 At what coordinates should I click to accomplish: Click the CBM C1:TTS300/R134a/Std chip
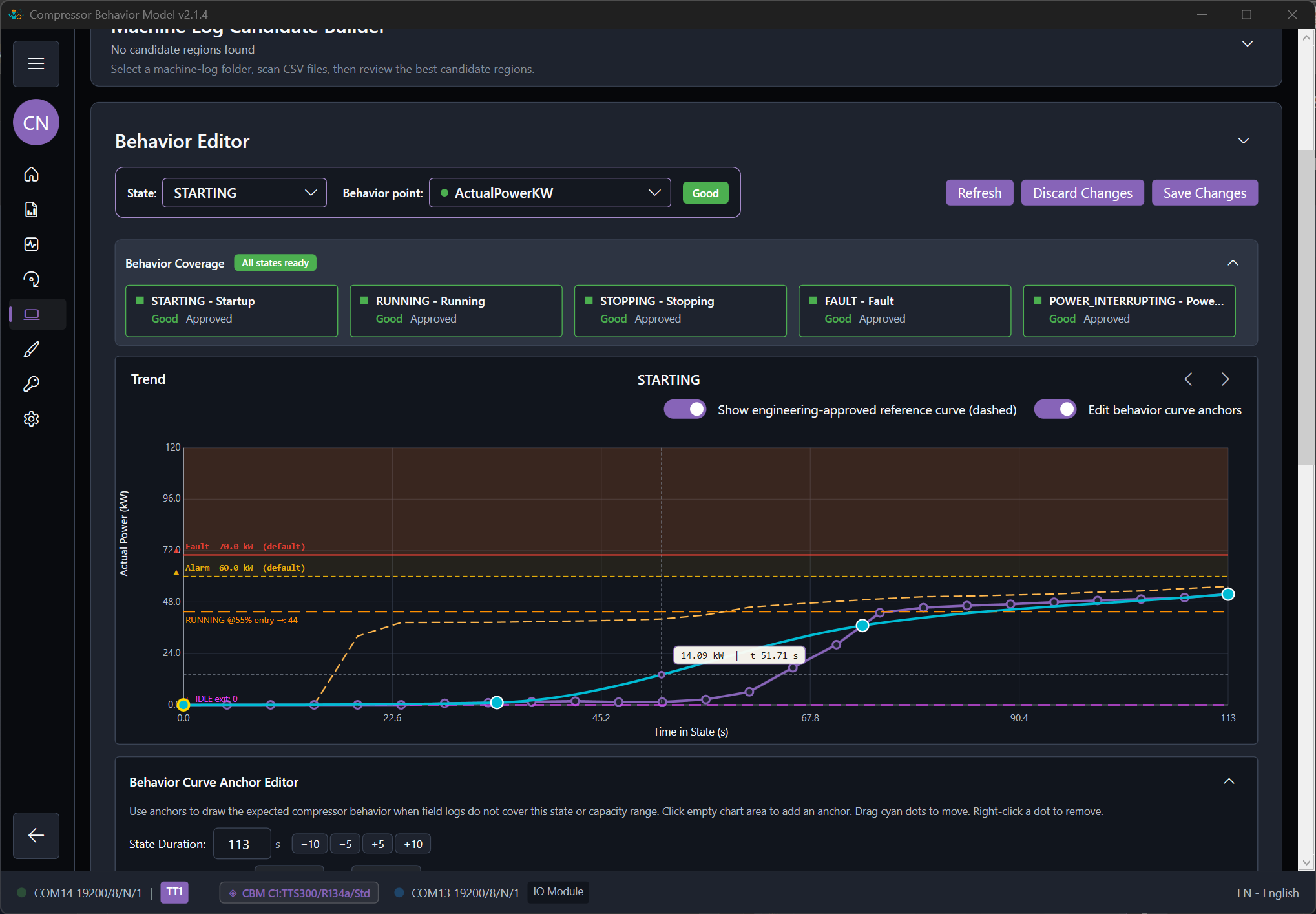[299, 893]
